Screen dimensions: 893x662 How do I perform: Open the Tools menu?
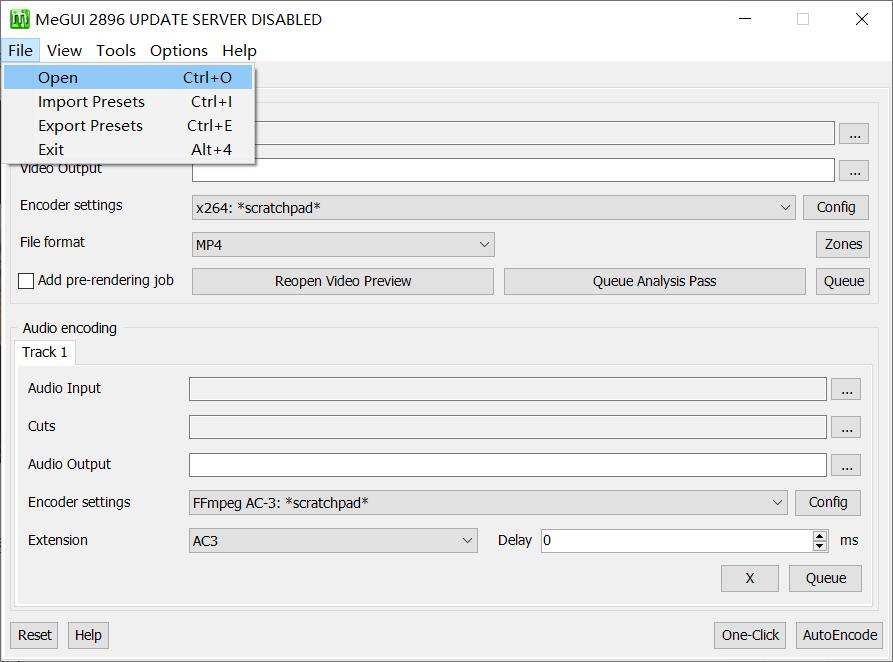tap(116, 50)
